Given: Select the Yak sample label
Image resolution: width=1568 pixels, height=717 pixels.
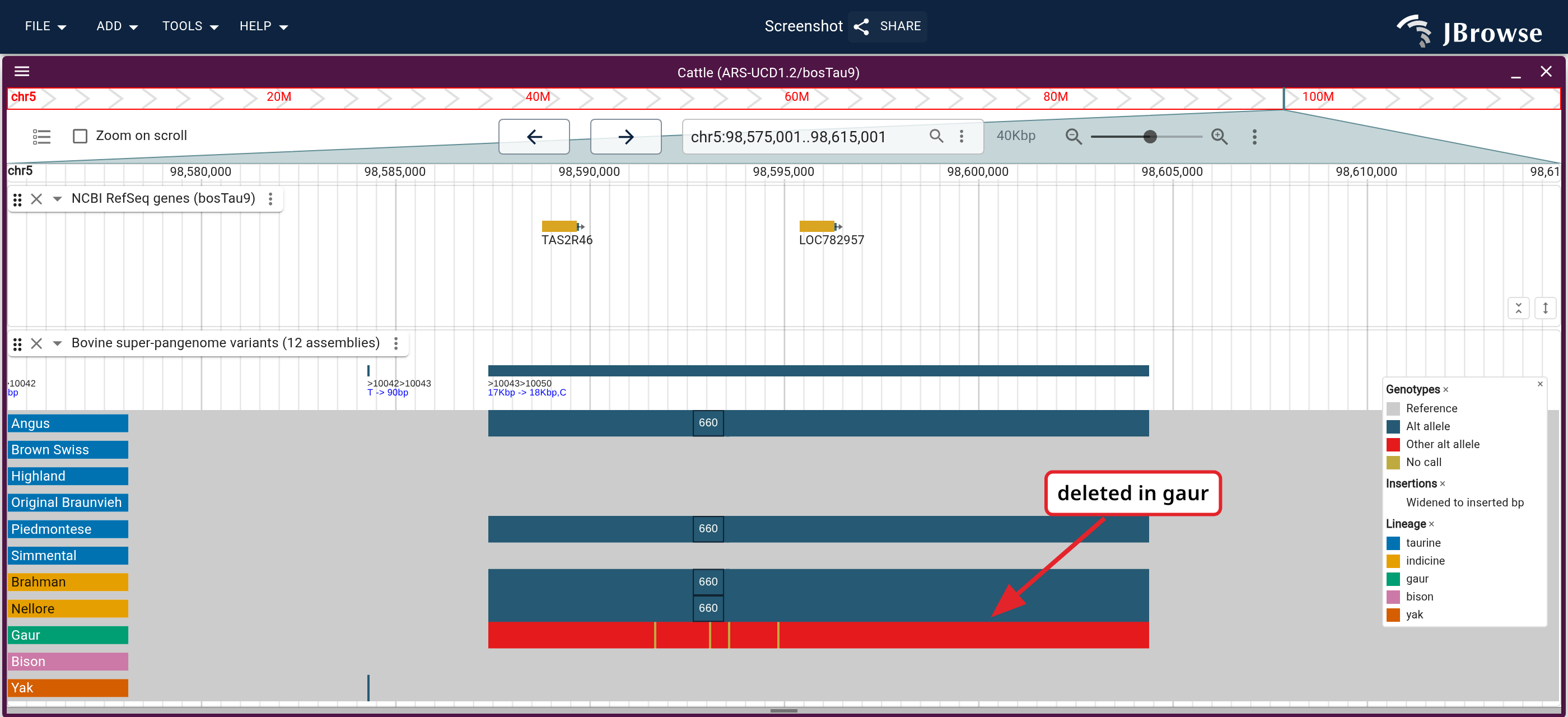Looking at the screenshot, I should (x=68, y=688).
